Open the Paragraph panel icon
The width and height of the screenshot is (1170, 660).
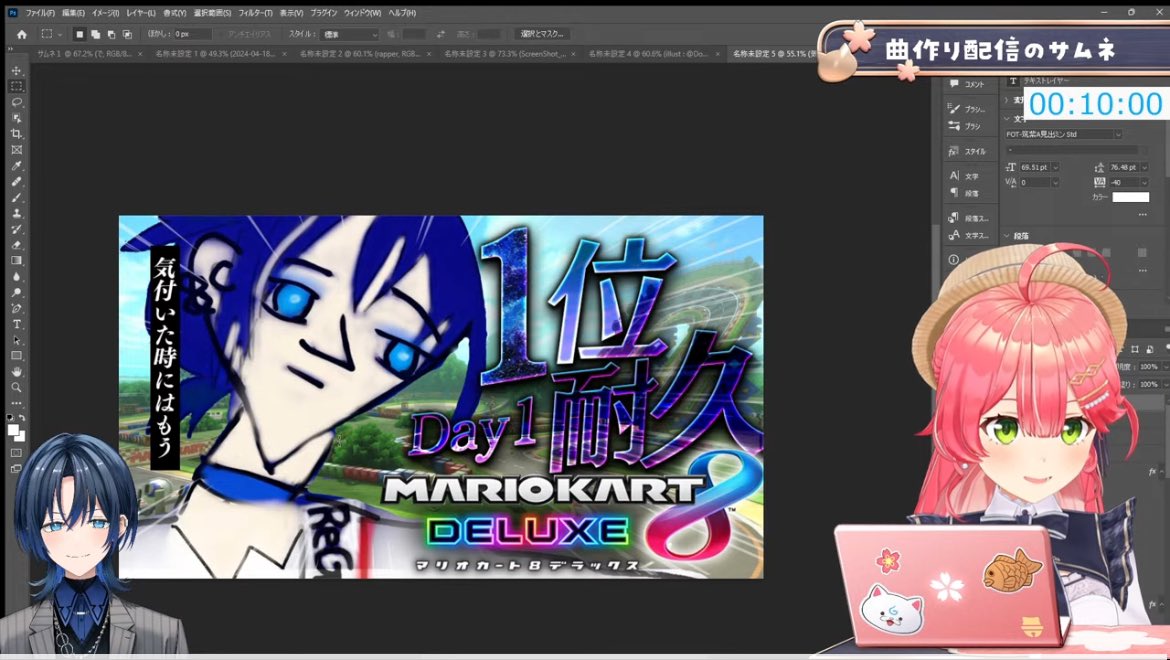point(954,192)
